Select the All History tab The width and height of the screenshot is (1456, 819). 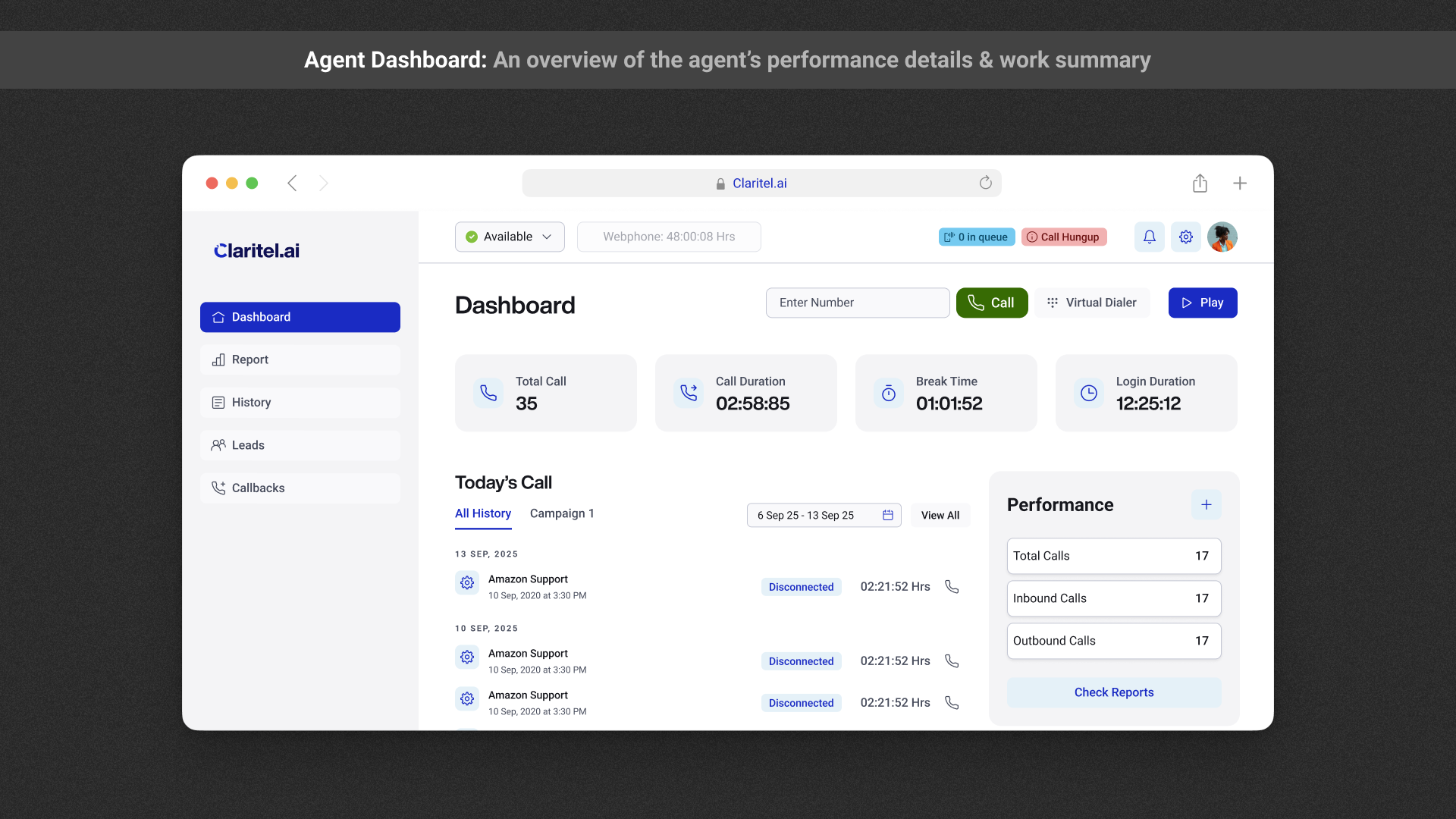click(x=482, y=513)
